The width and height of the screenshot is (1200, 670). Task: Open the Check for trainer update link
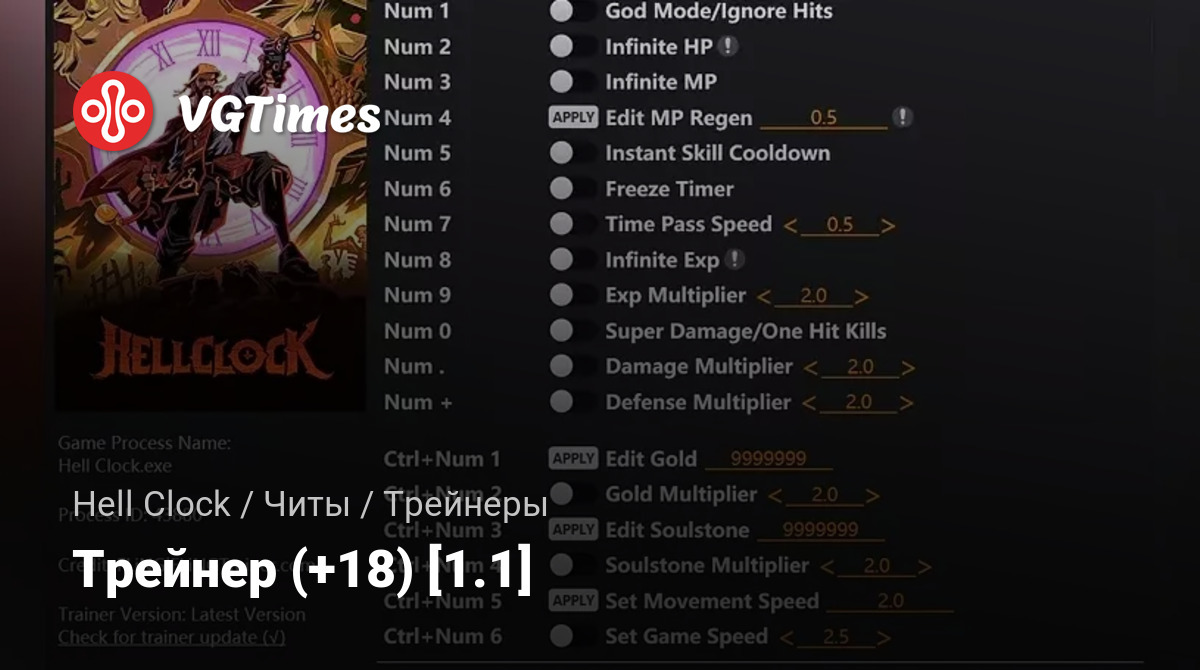click(x=171, y=636)
